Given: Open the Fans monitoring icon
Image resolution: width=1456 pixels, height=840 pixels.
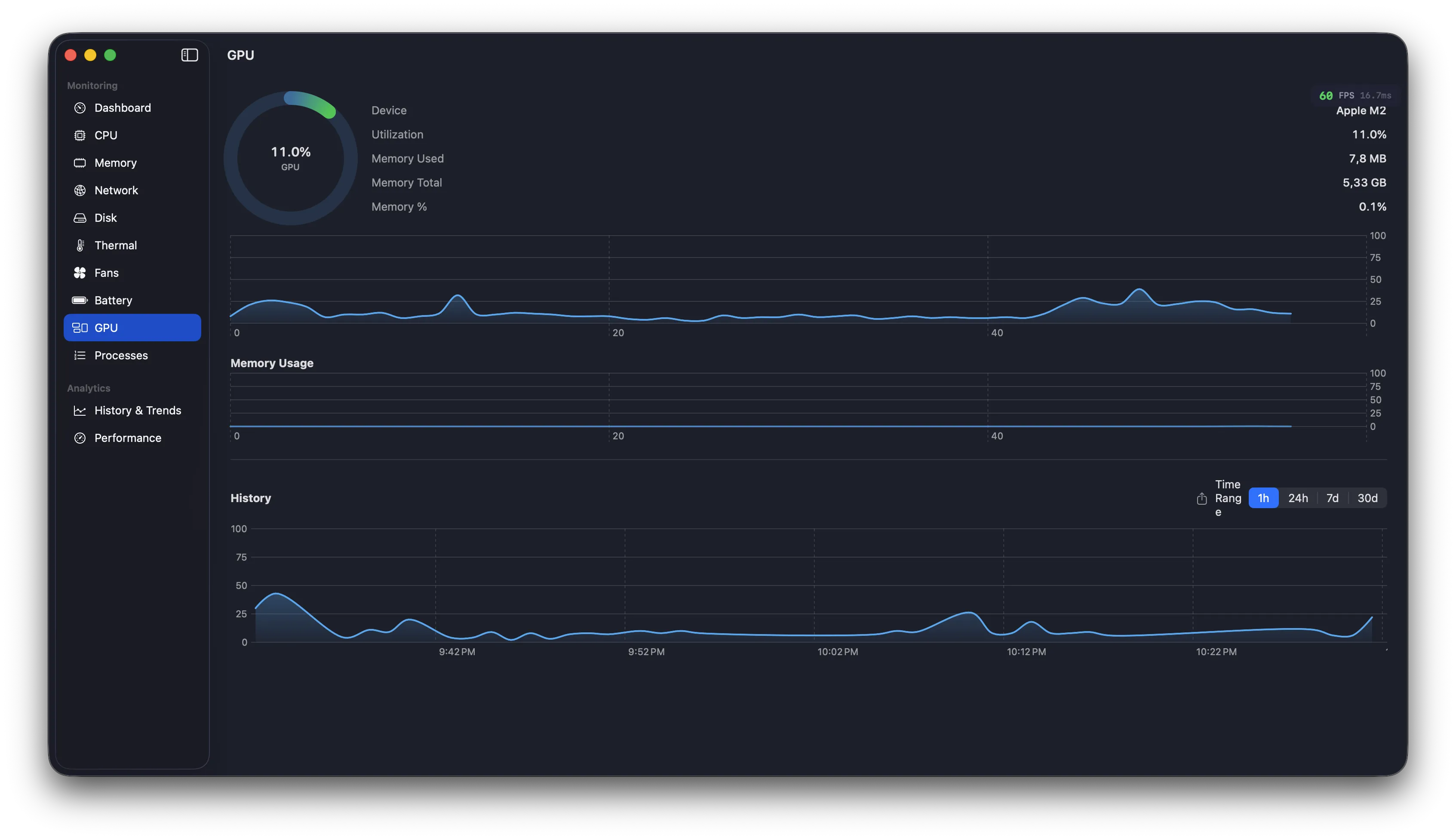Looking at the screenshot, I should pyautogui.click(x=80, y=272).
